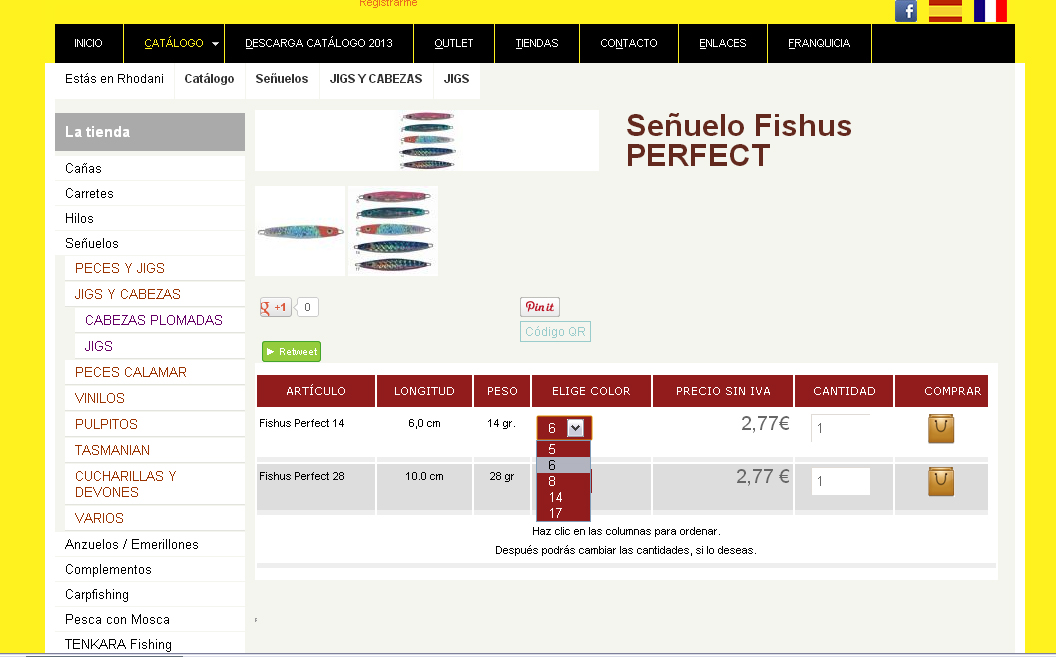Open the TIENDAS menu item
1056x657 pixels.
point(537,43)
